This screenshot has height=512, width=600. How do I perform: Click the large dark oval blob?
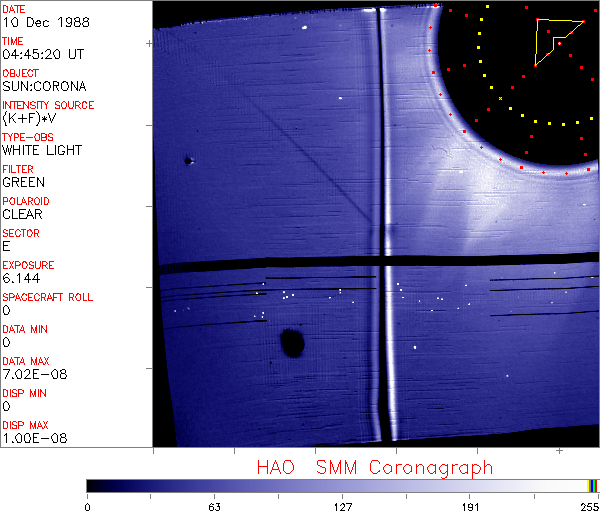tap(292, 343)
